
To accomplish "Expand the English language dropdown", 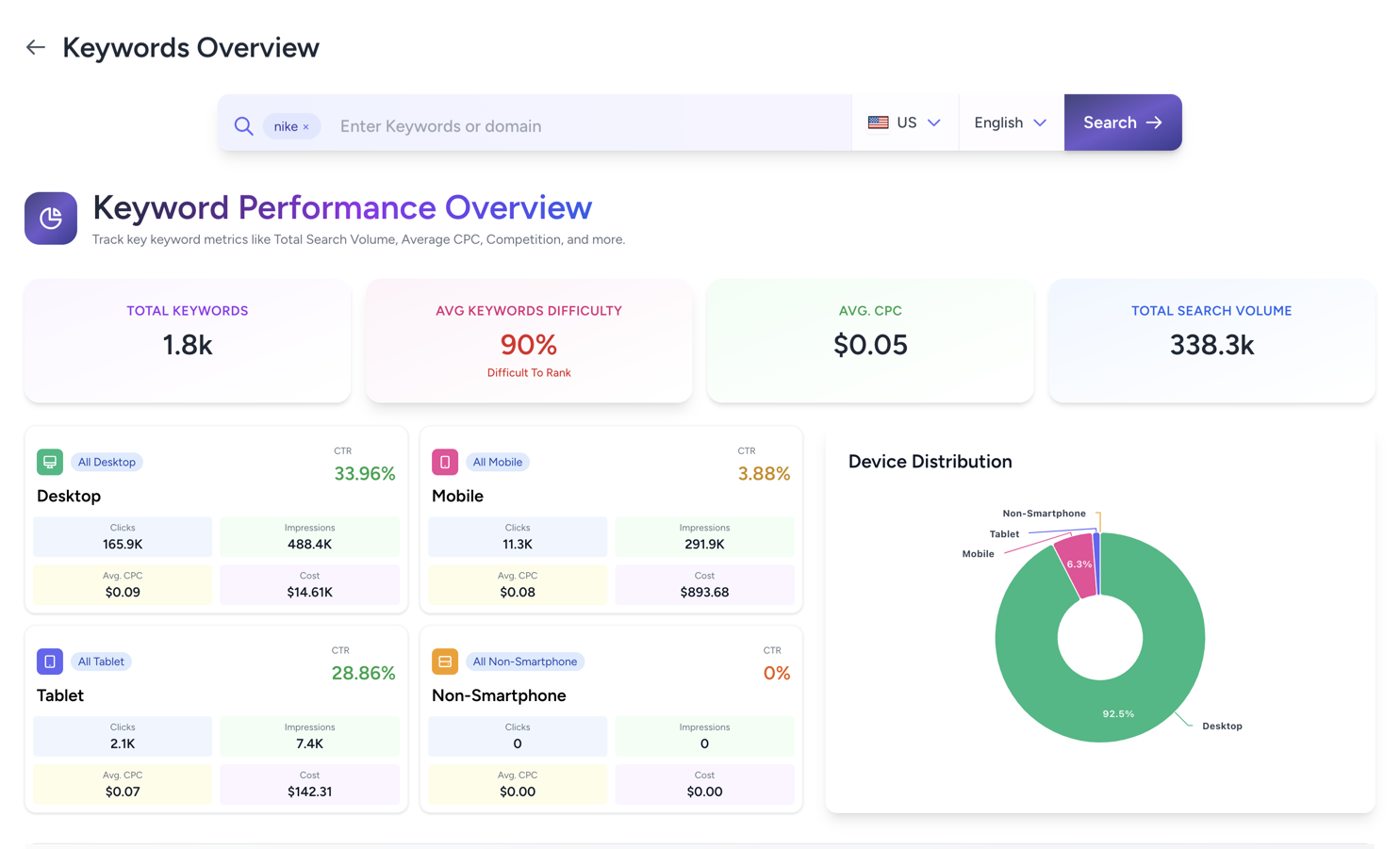I will 1010,122.
